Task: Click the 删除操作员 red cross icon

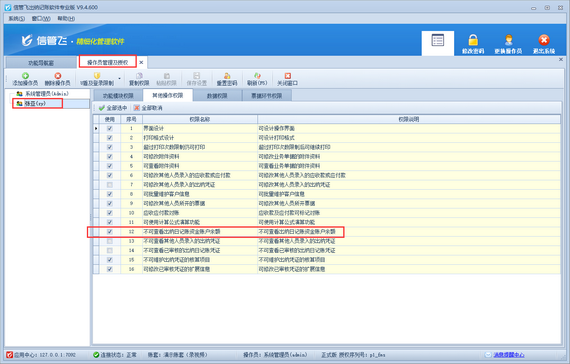Action: 58,76
